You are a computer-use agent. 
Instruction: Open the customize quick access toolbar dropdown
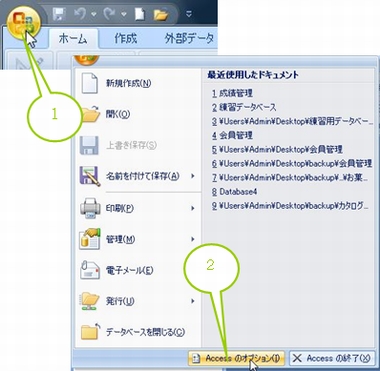click(x=189, y=14)
